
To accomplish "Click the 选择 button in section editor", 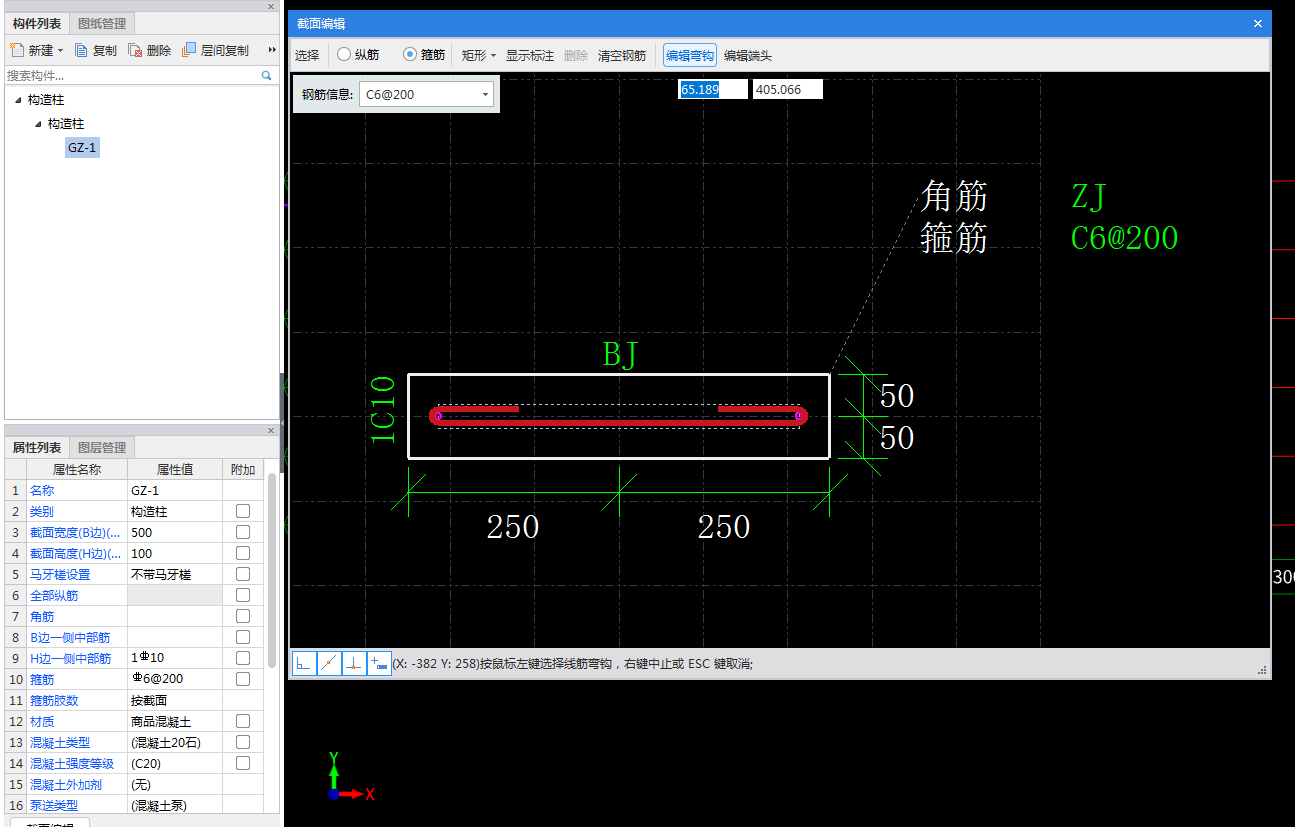I will [307, 56].
